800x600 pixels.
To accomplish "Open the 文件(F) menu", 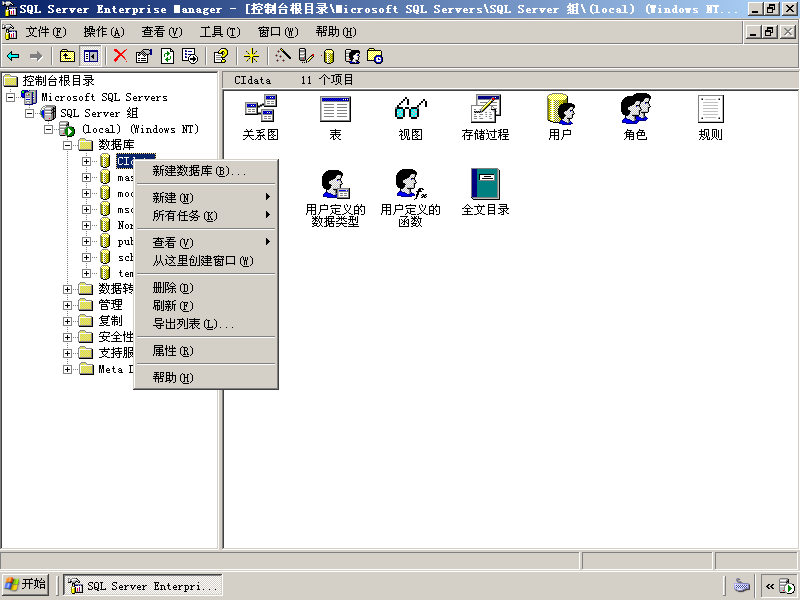I will tap(45, 32).
